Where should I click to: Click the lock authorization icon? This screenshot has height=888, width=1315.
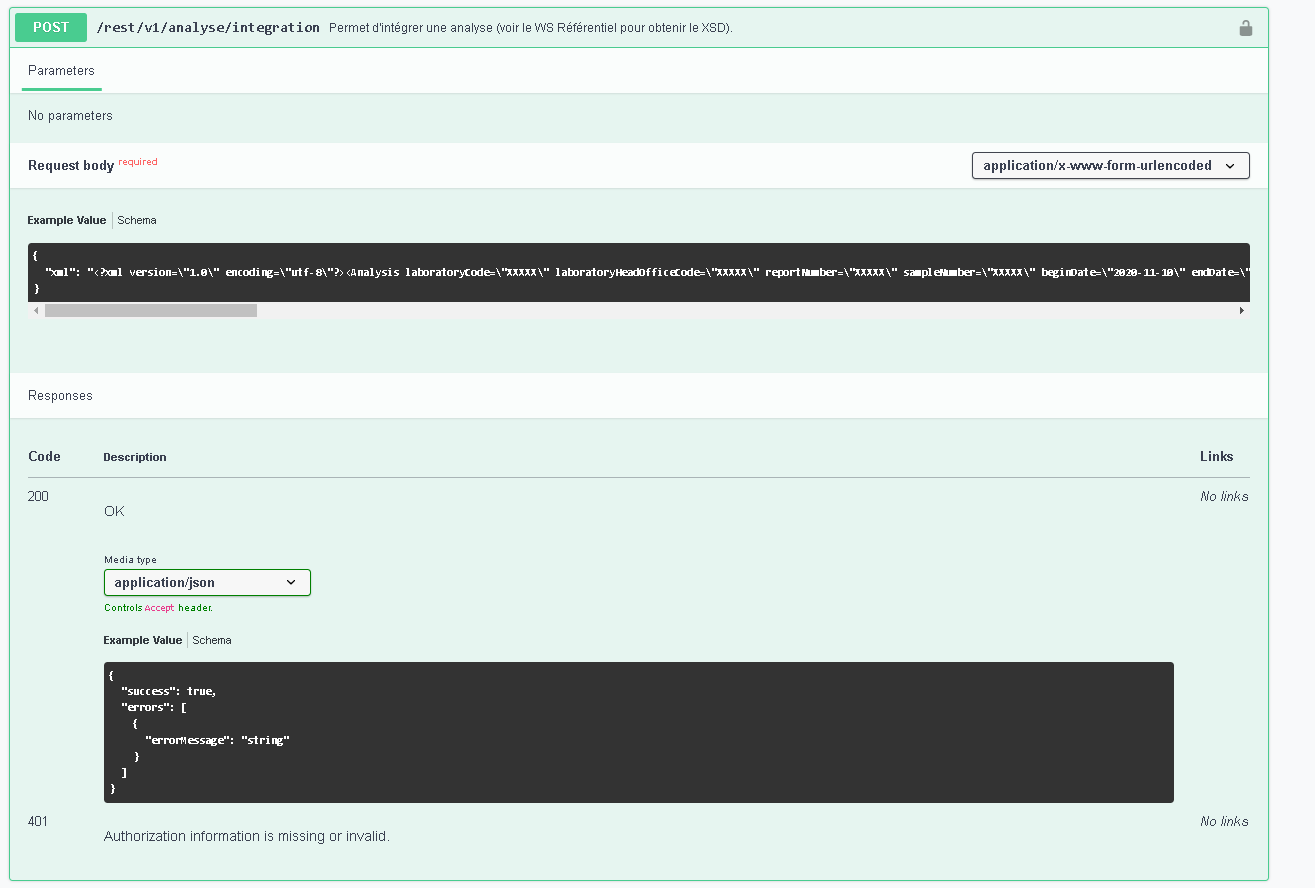click(1246, 27)
